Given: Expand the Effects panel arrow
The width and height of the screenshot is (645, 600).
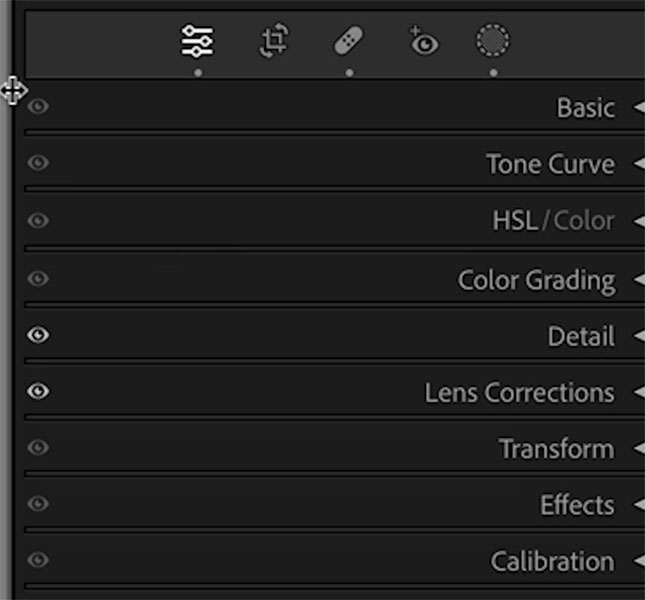Looking at the screenshot, I should pyautogui.click(x=639, y=504).
